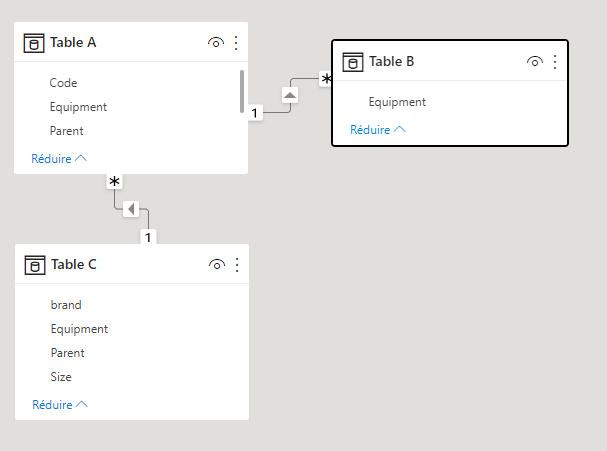Open more options menu for Table B

tap(555, 62)
